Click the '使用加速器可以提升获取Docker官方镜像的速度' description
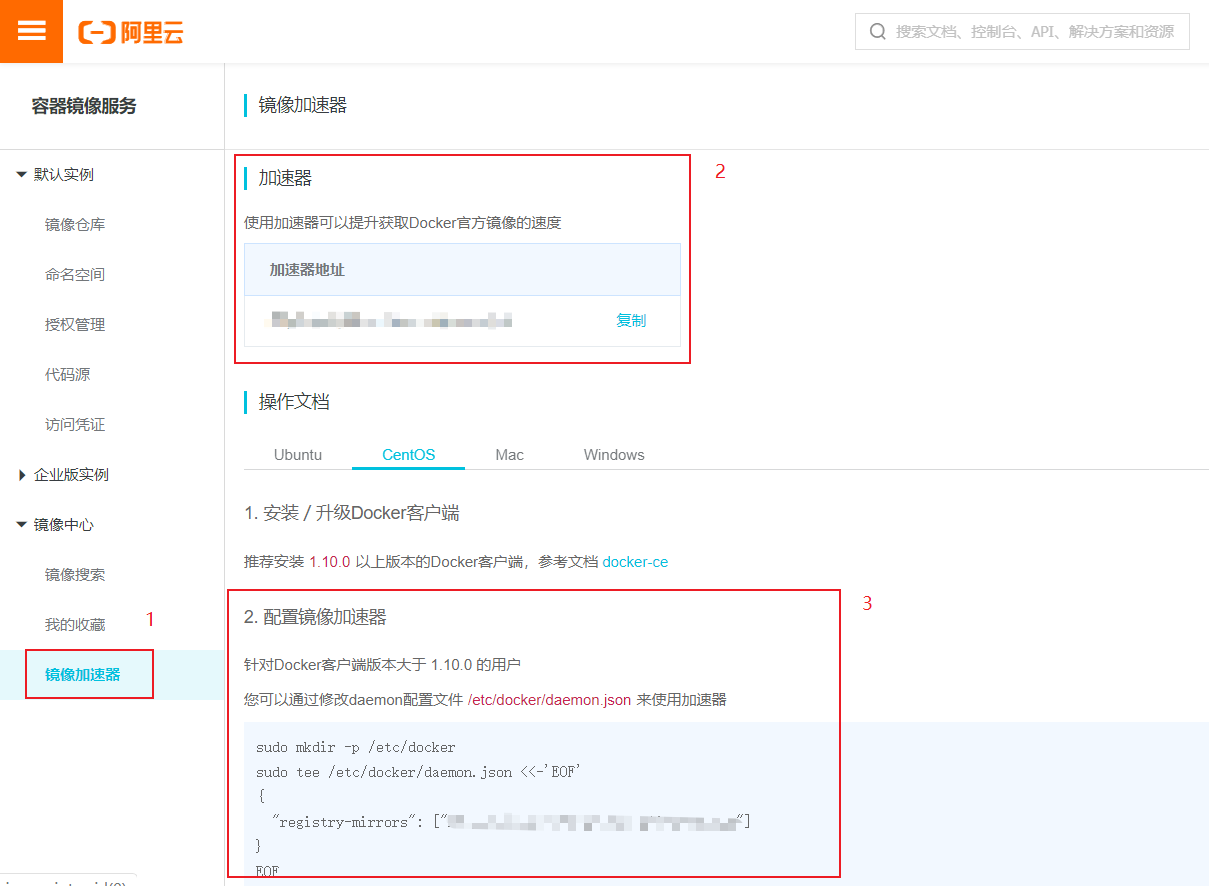Image resolution: width=1209 pixels, height=886 pixels. click(x=403, y=223)
